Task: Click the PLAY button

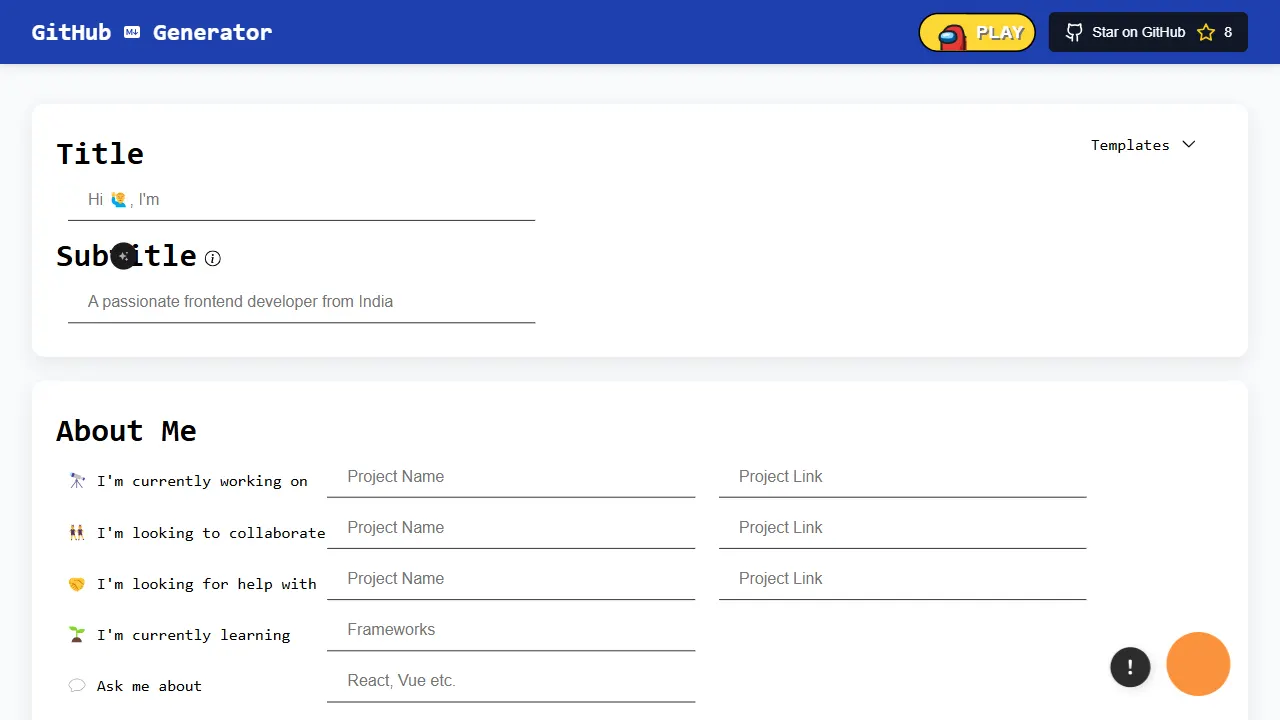Action: [977, 32]
